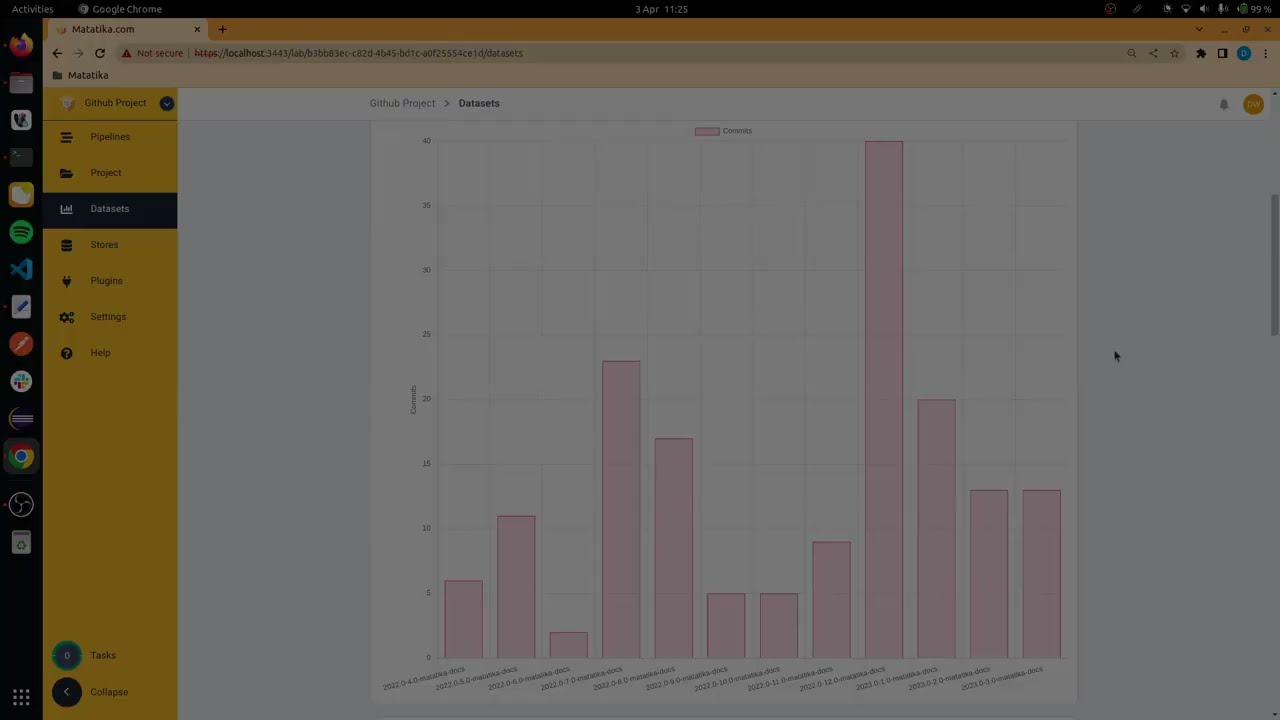The width and height of the screenshot is (1280, 720).
Task: Click the date and time in top bar
Action: click(x=661, y=9)
